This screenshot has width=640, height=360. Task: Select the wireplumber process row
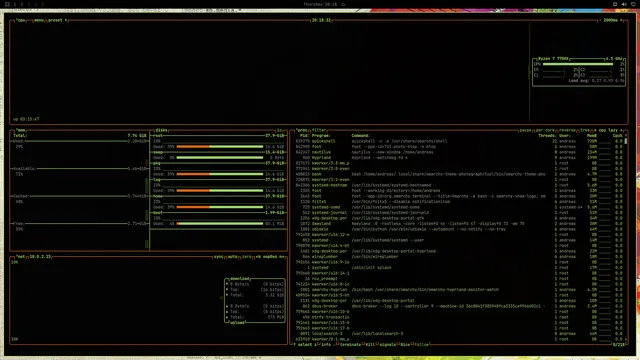coord(459,257)
